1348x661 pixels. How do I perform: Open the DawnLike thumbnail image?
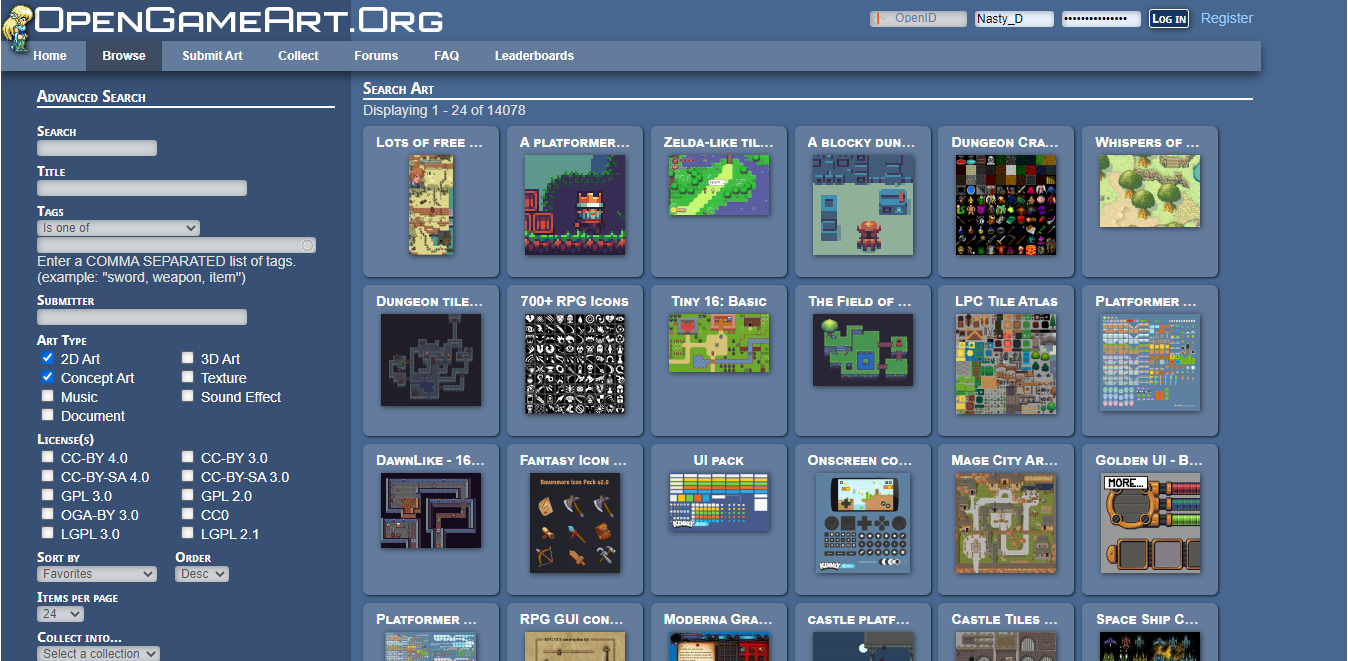(431, 510)
